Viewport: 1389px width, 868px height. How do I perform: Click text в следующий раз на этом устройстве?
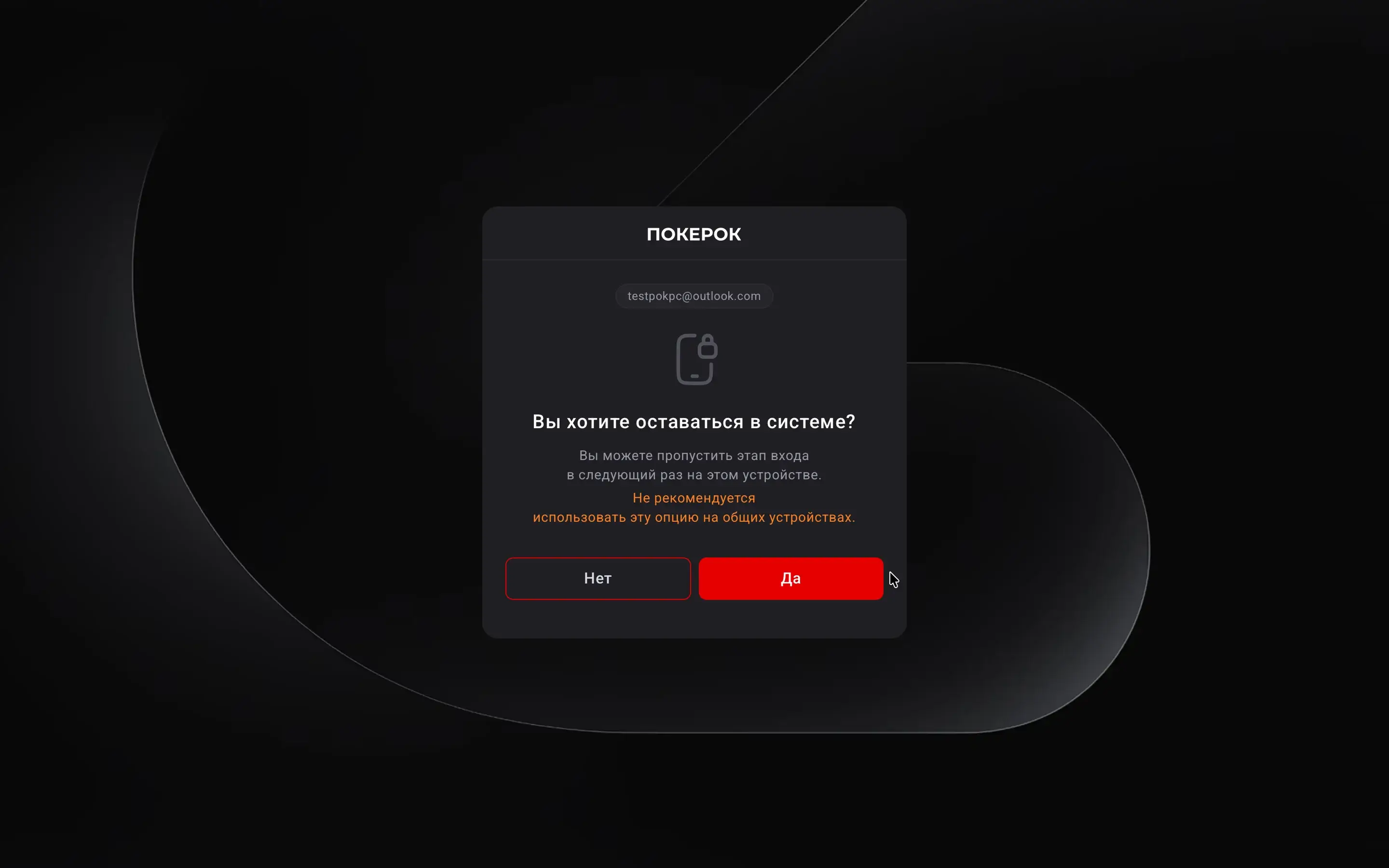point(694,475)
